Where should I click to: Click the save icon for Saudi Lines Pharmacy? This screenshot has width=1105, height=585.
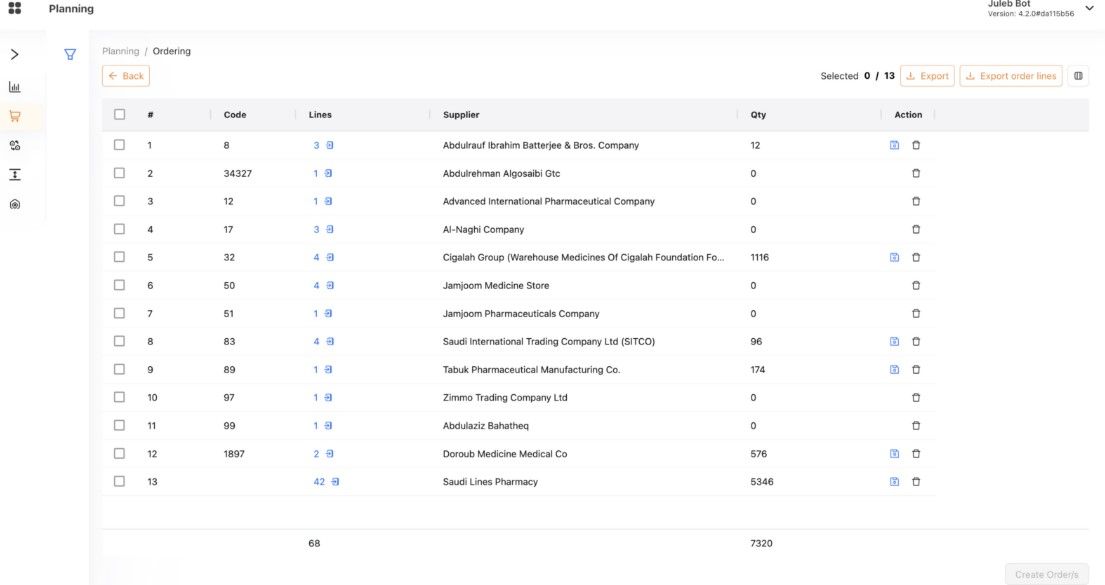(894, 482)
